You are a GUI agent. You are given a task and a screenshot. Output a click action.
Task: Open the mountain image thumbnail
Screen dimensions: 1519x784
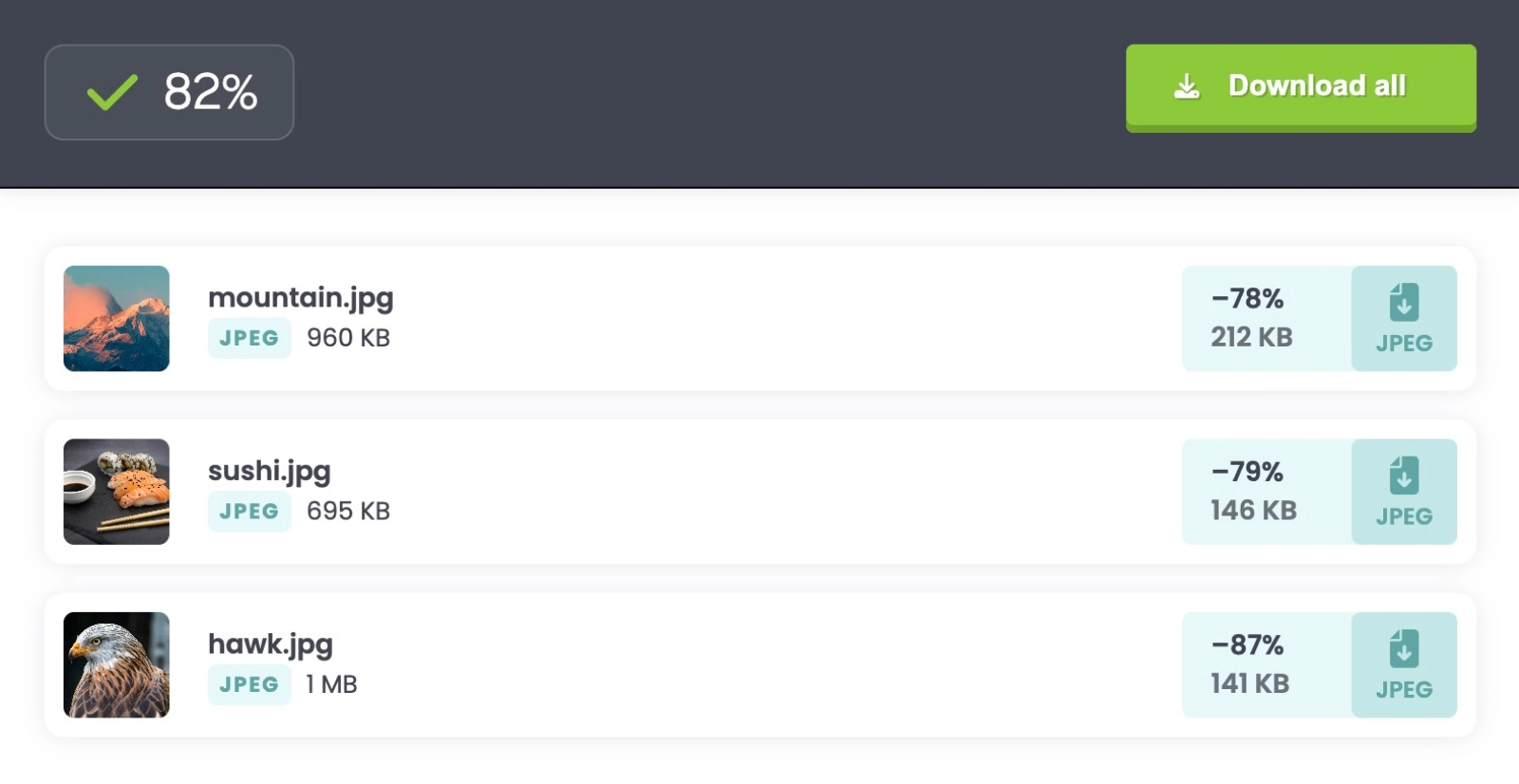coord(117,318)
